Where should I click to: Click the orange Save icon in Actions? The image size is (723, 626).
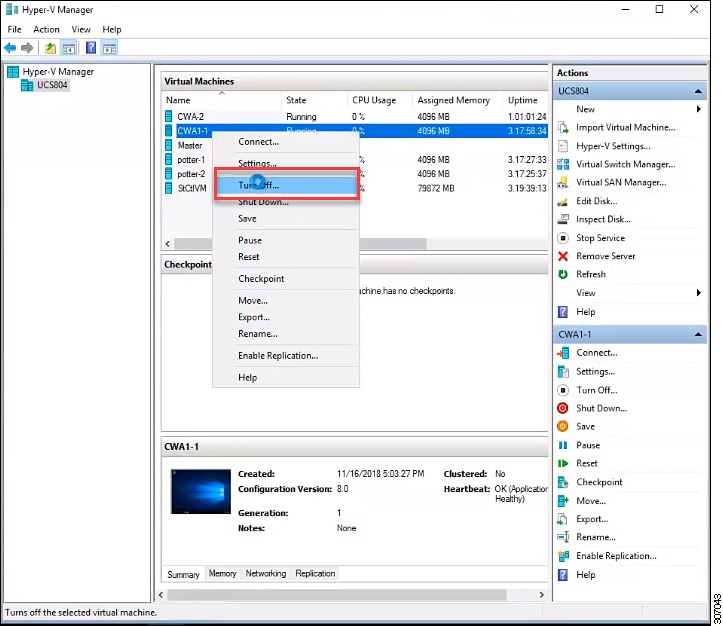563,426
